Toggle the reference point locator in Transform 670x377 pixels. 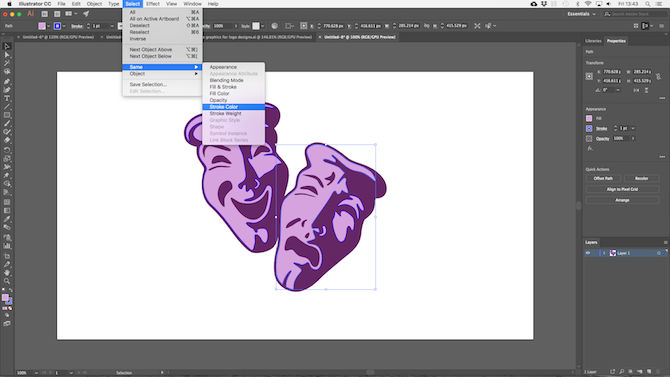[x=589, y=76]
